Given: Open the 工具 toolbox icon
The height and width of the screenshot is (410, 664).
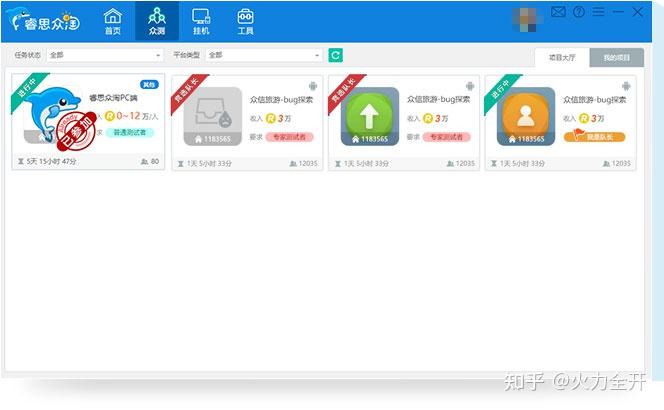Looking at the screenshot, I should point(245,21).
